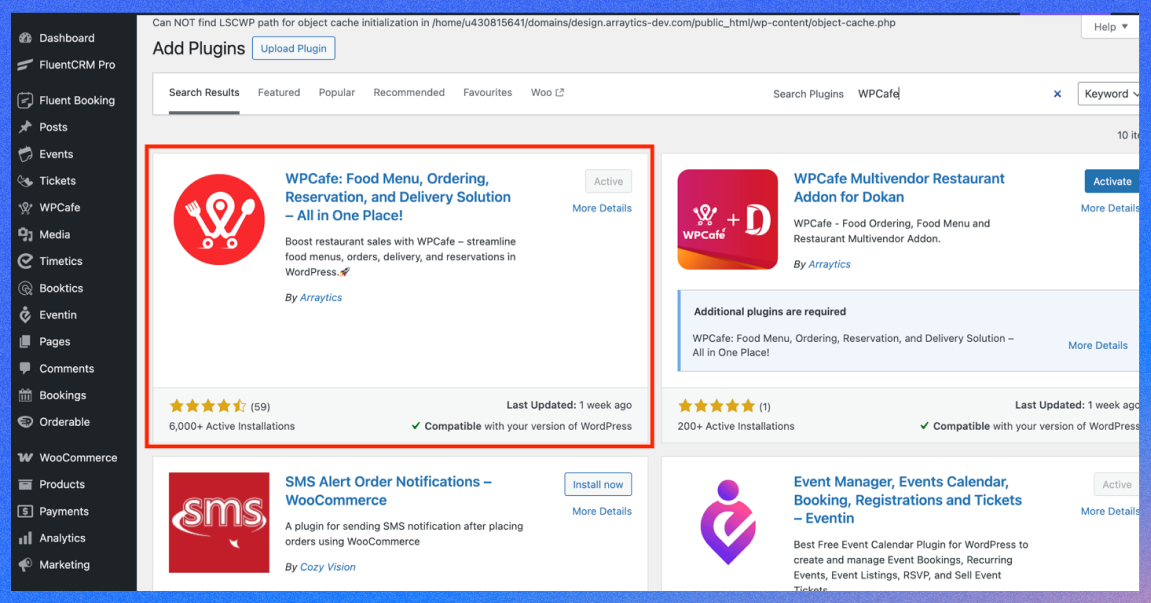This screenshot has width=1151, height=603.
Task: Click the 'Additional plugins are required' heading
Action: (x=770, y=311)
